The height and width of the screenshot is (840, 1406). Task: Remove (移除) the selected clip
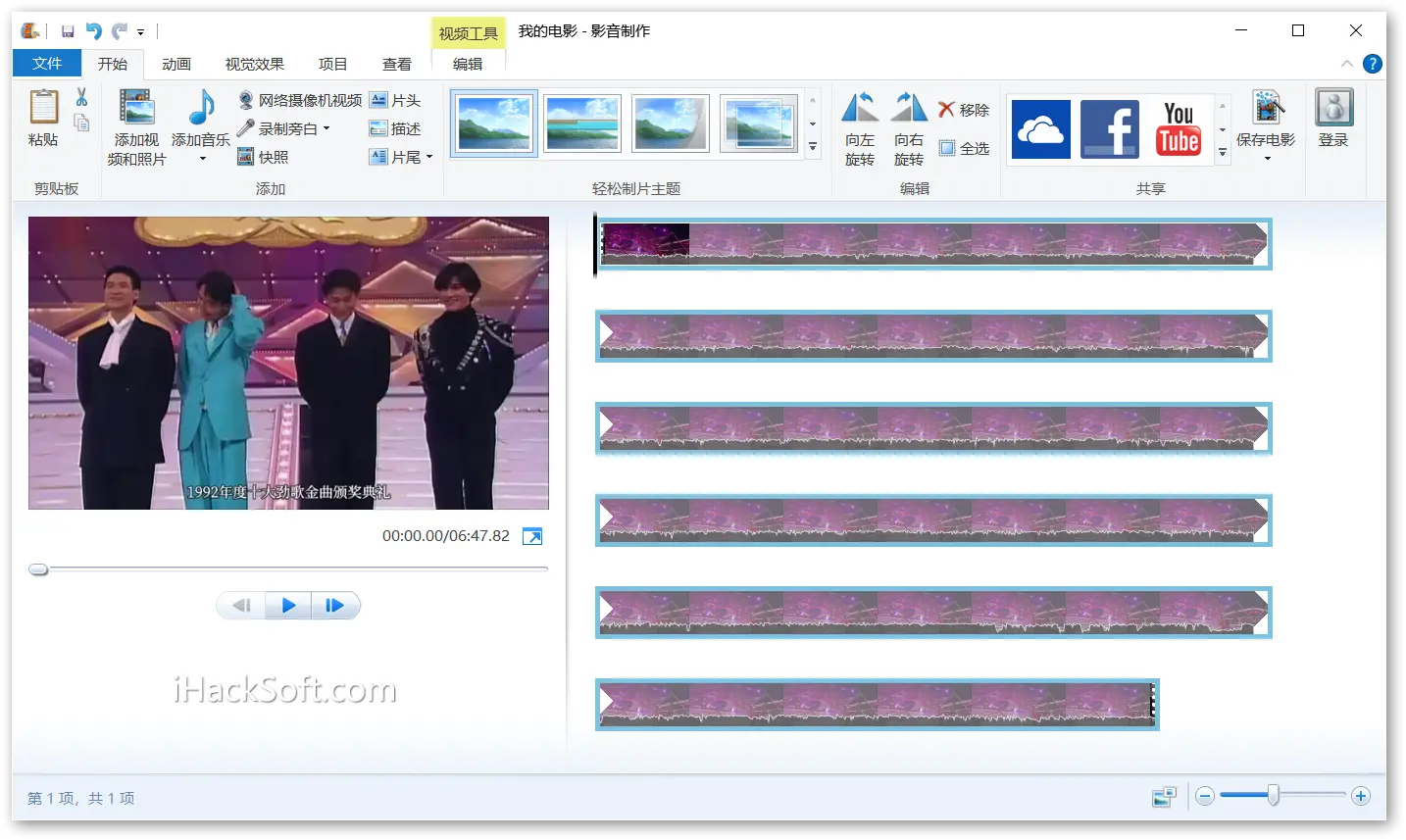click(x=964, y=110)
